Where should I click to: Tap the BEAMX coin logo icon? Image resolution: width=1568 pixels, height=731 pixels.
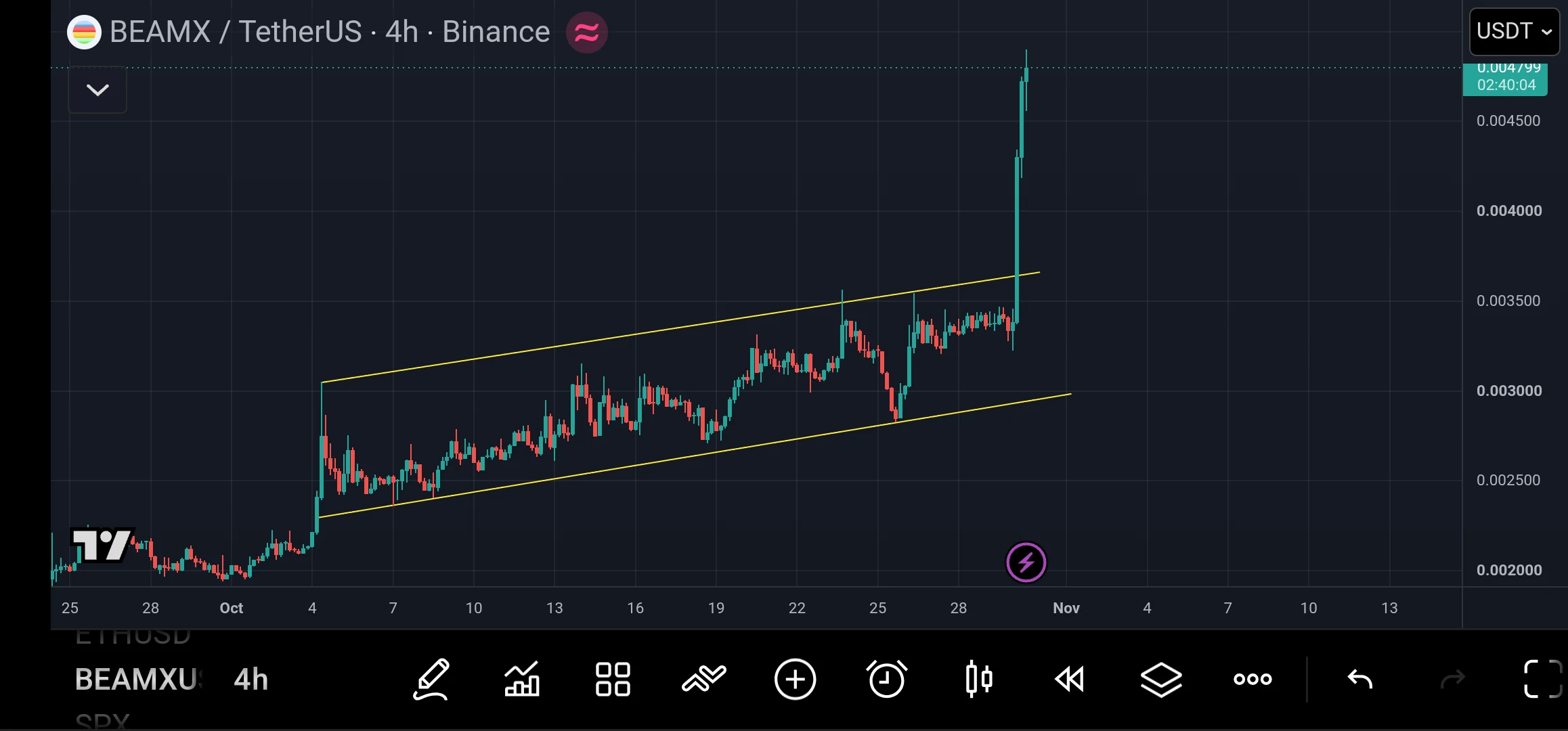point(84,32)
